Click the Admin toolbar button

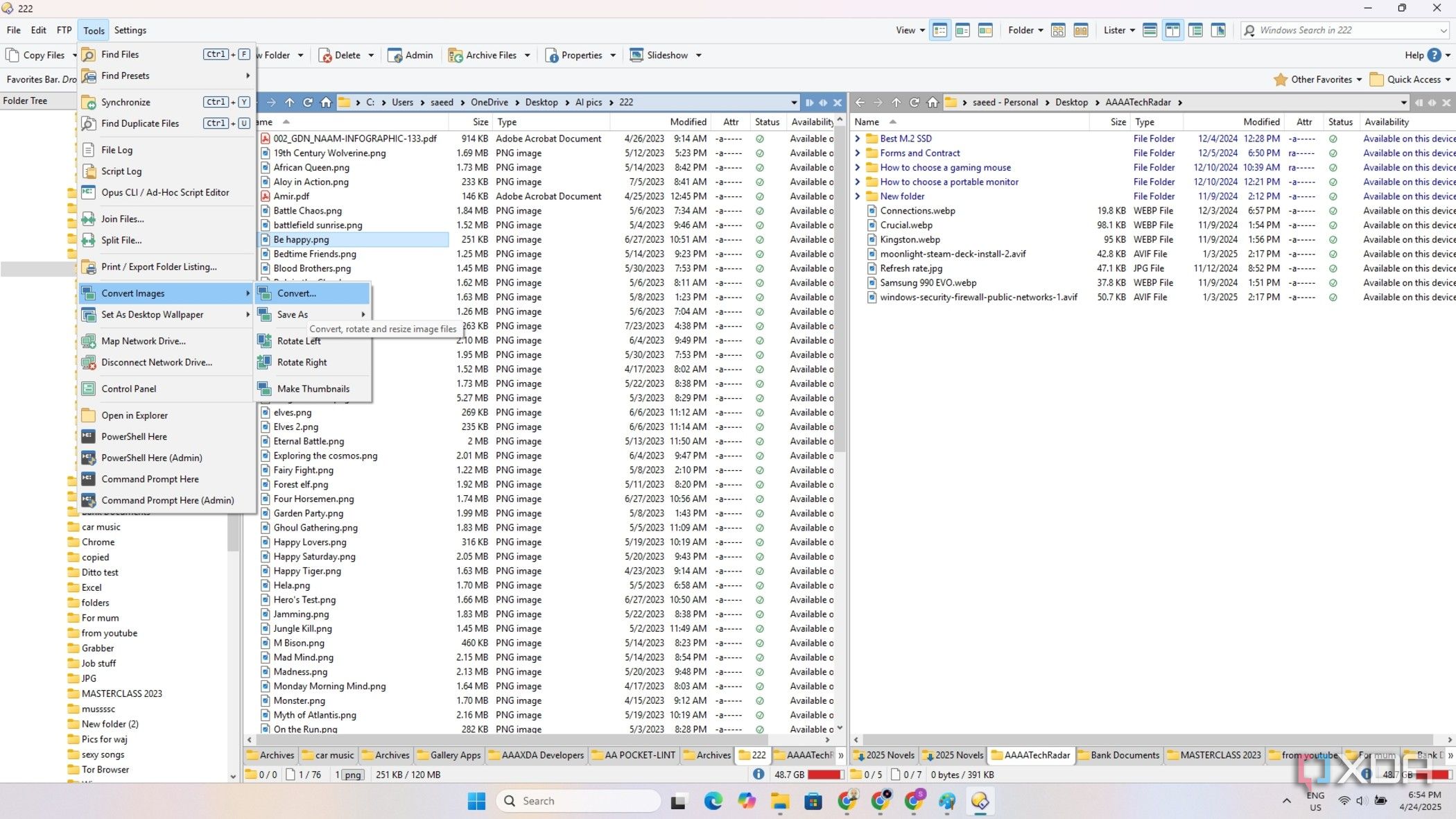[x=410, y=55]
